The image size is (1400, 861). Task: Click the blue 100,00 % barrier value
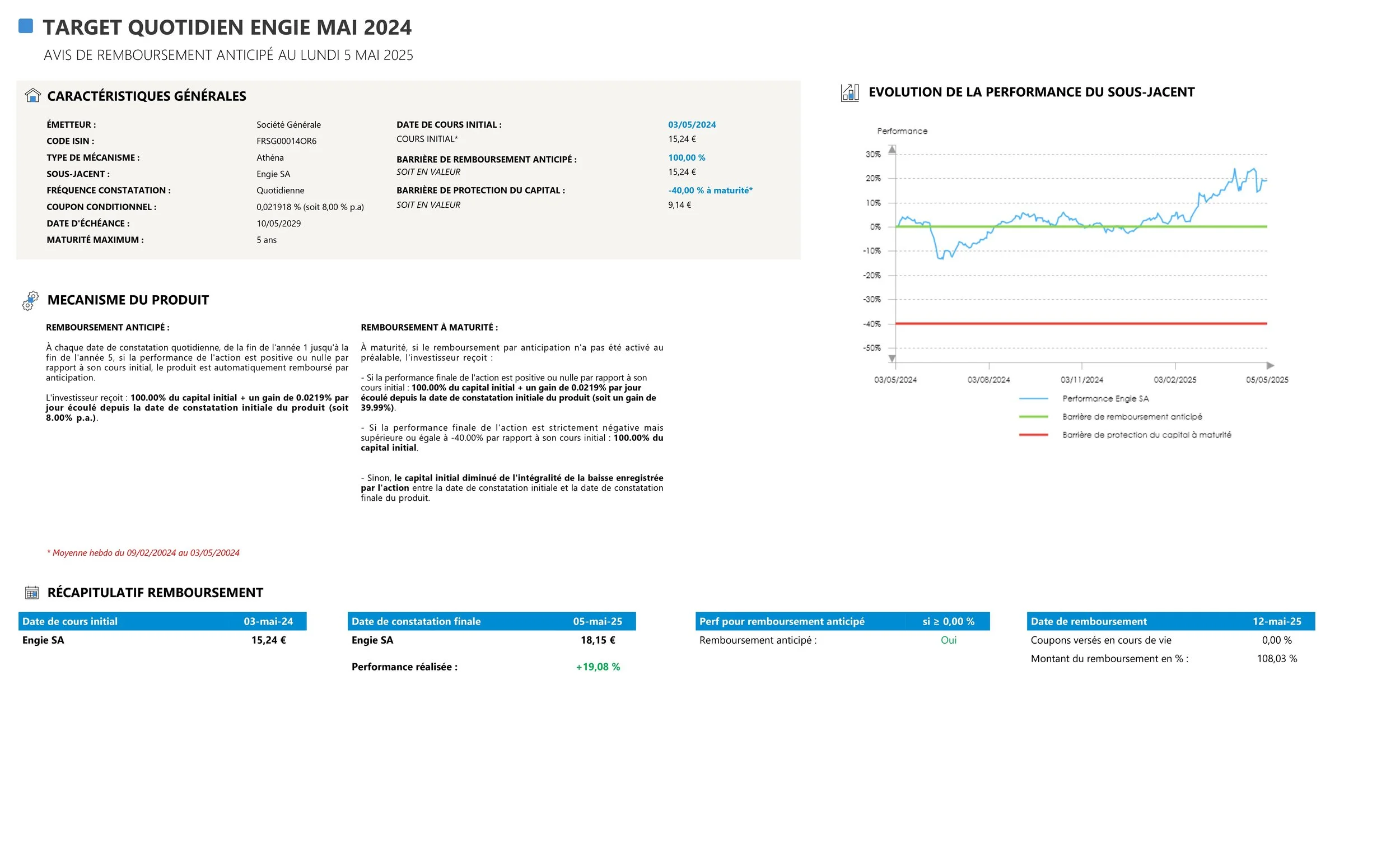click(x=687, y=158)
